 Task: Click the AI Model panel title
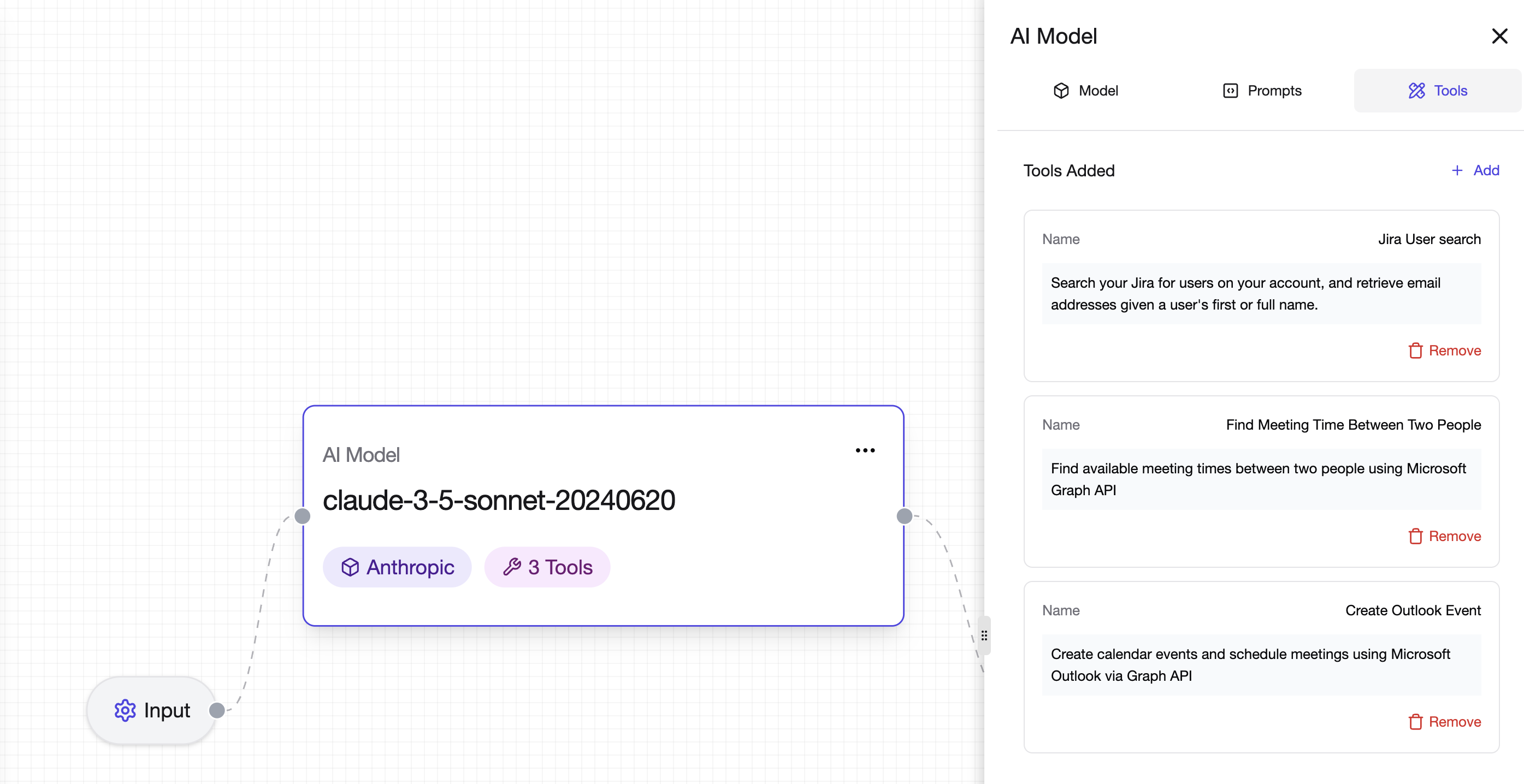point(1053,36)
